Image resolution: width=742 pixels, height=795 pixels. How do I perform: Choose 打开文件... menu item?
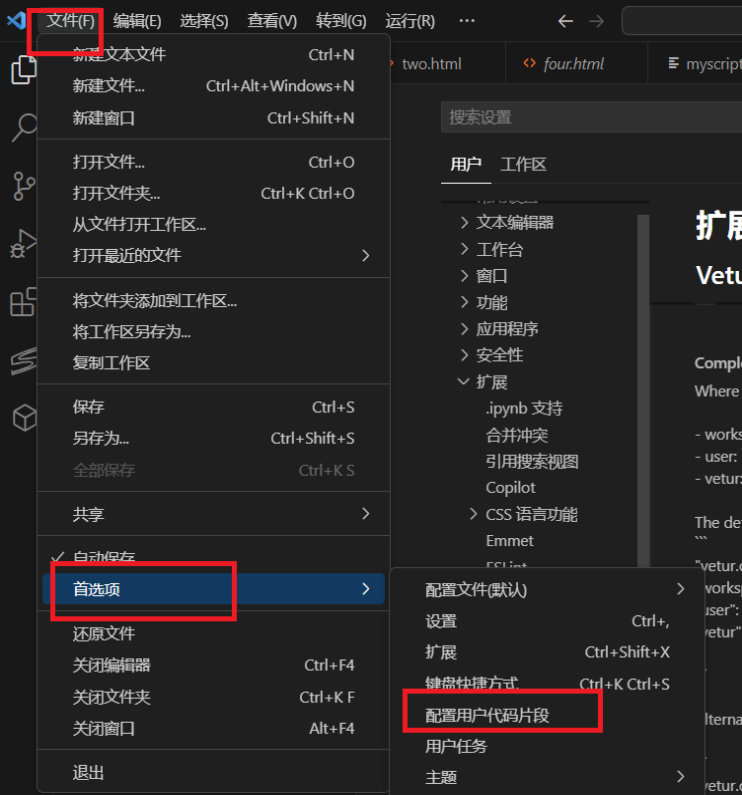[x=214, y=162]
